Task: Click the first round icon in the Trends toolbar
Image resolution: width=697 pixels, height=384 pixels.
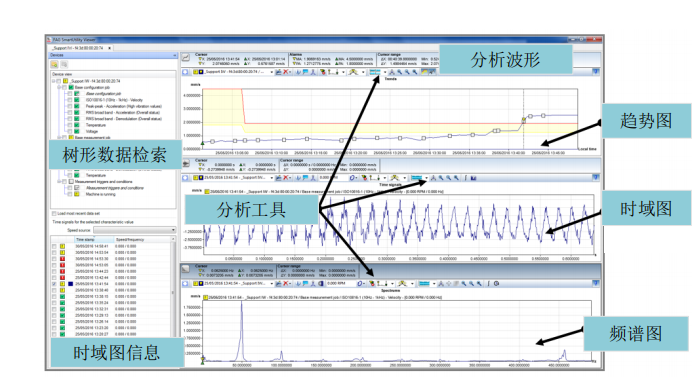Action: point(186,72)
